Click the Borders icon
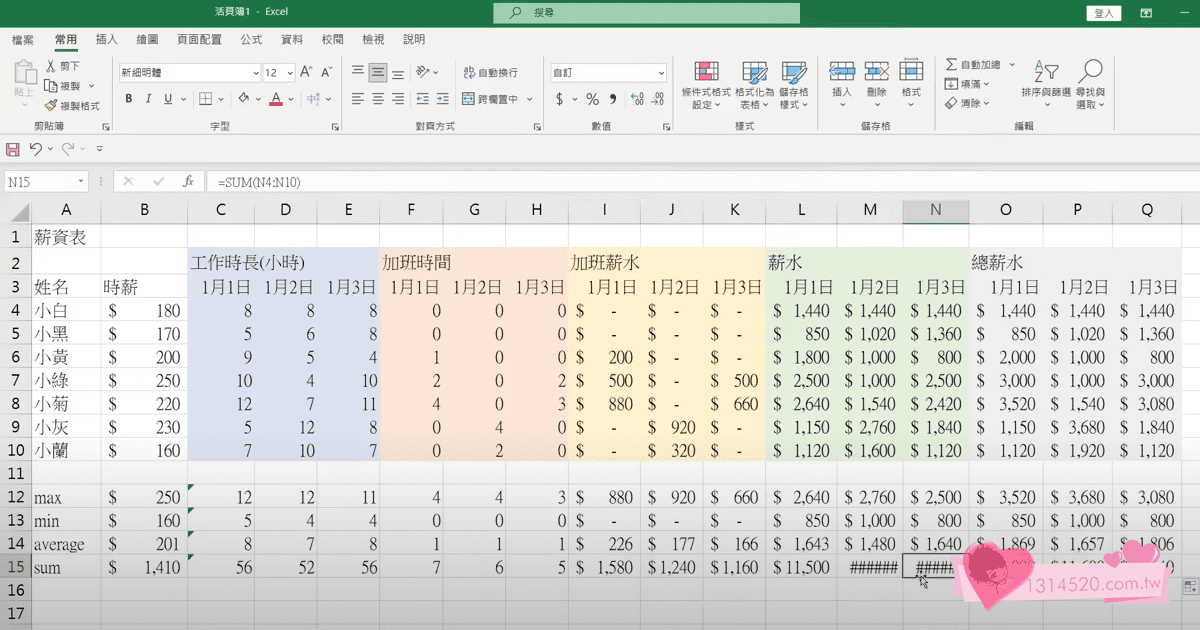The width and height of the screenshot is (1200, 630). click(205, 99)
